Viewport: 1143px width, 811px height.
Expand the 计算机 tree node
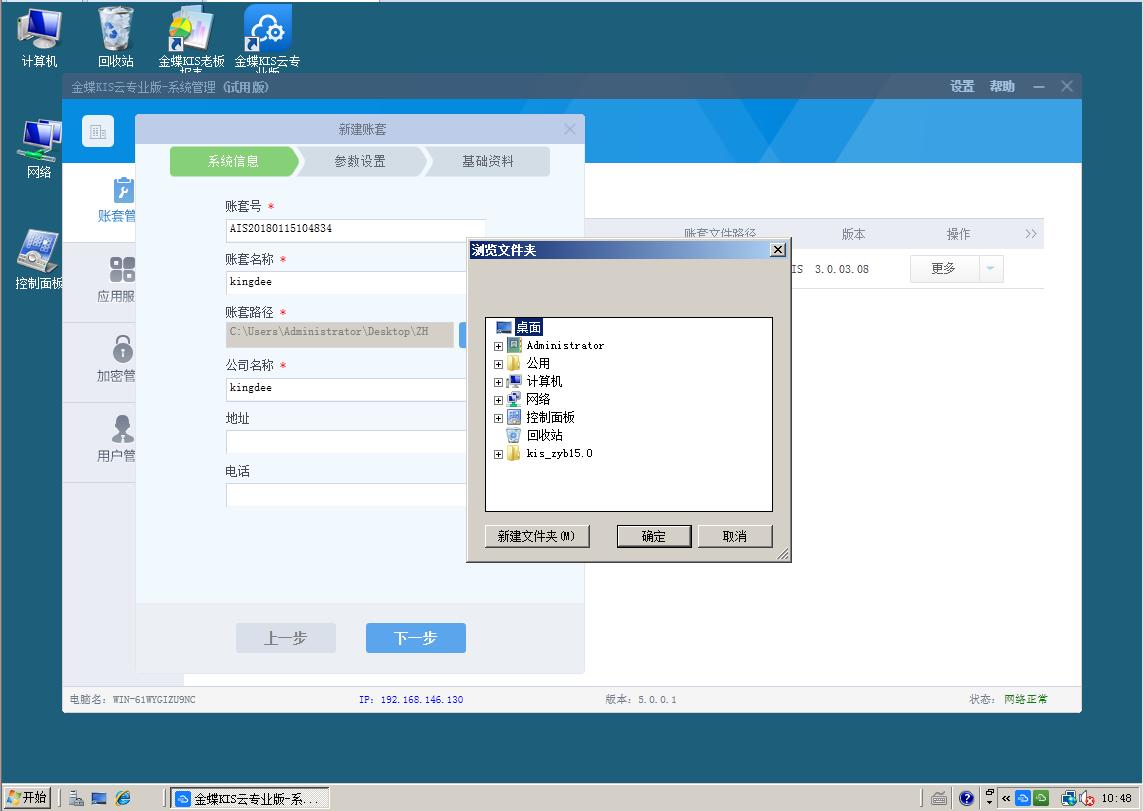pyautogui.click(x=499, y=382)
